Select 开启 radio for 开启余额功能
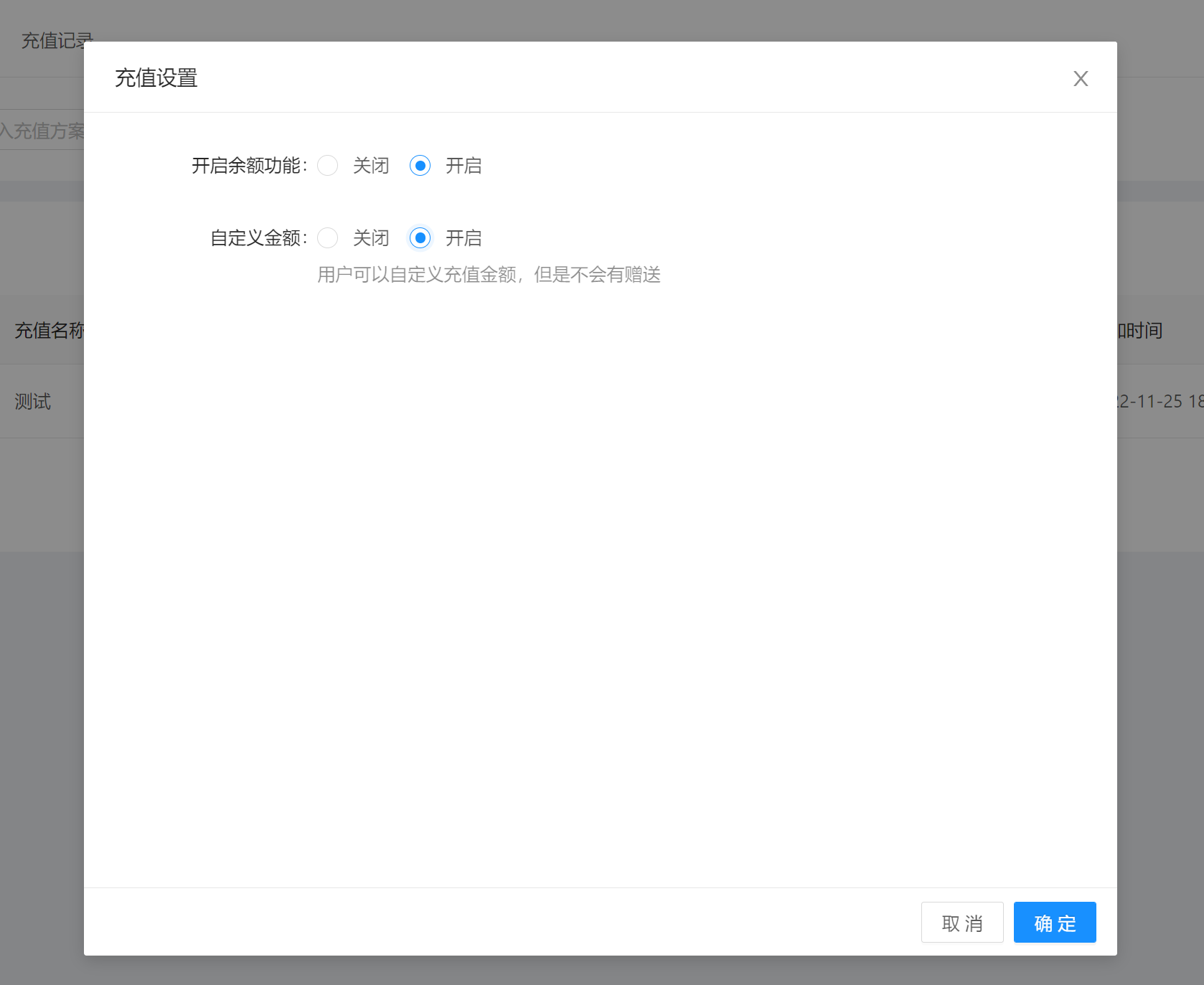Viewport: 1204px width, 985px height. point(420,166)
